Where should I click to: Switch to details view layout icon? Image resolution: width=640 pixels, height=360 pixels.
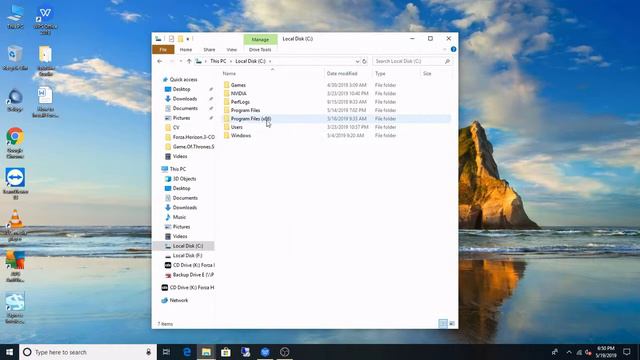coord(443,324)
